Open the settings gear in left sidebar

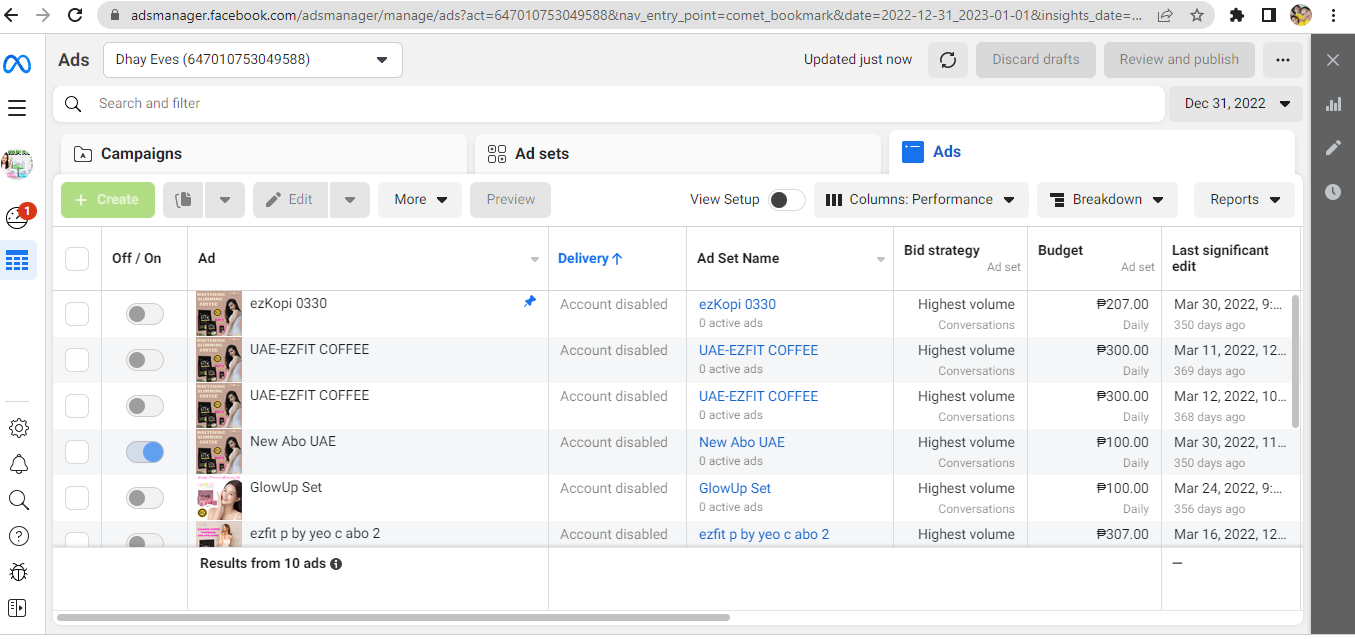18,428
